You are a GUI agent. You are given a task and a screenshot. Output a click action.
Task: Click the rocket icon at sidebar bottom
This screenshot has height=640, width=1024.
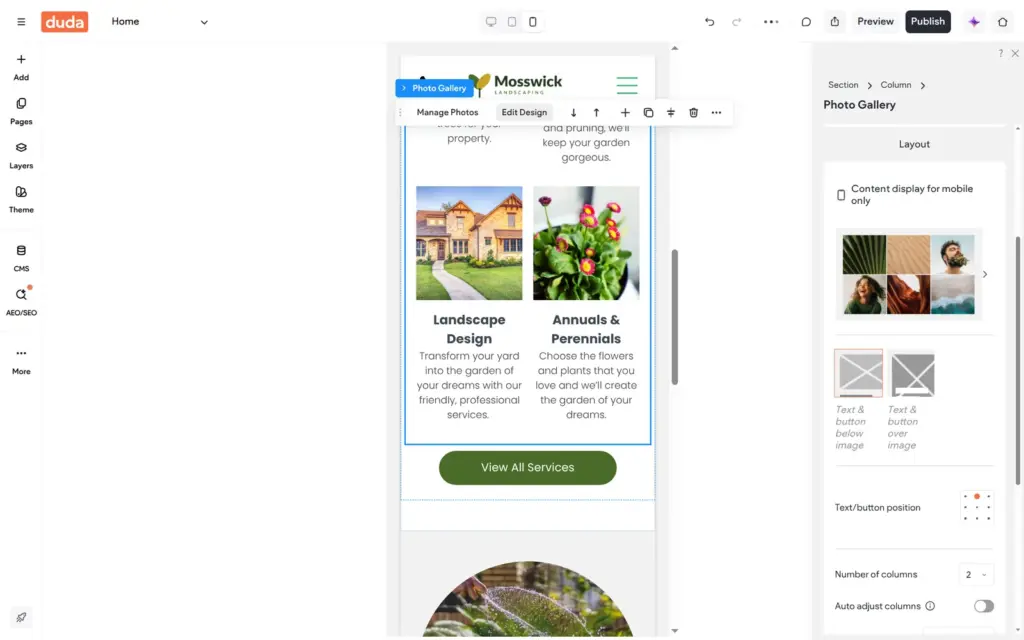[21, 617]
